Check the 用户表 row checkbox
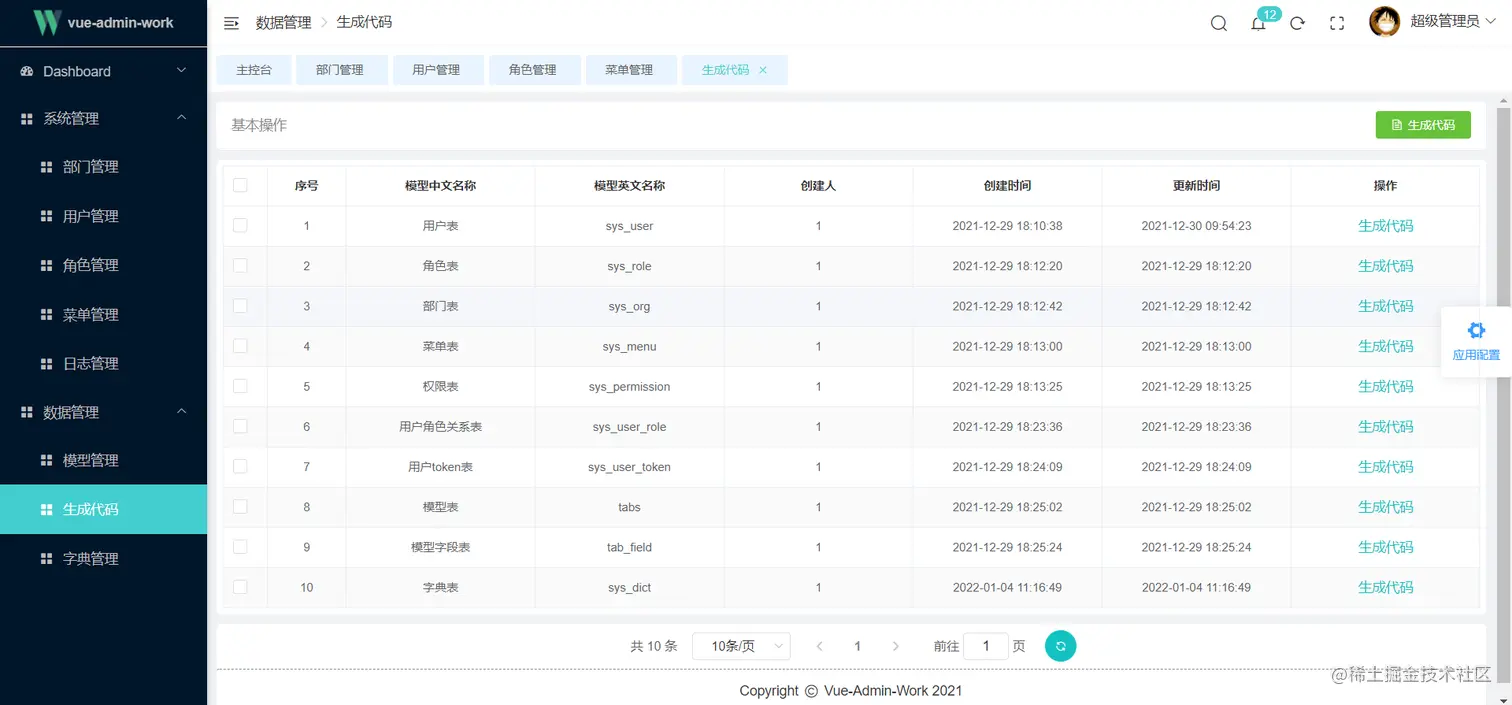This screenshot has height=705, width=1512. (x=240, y=225)
